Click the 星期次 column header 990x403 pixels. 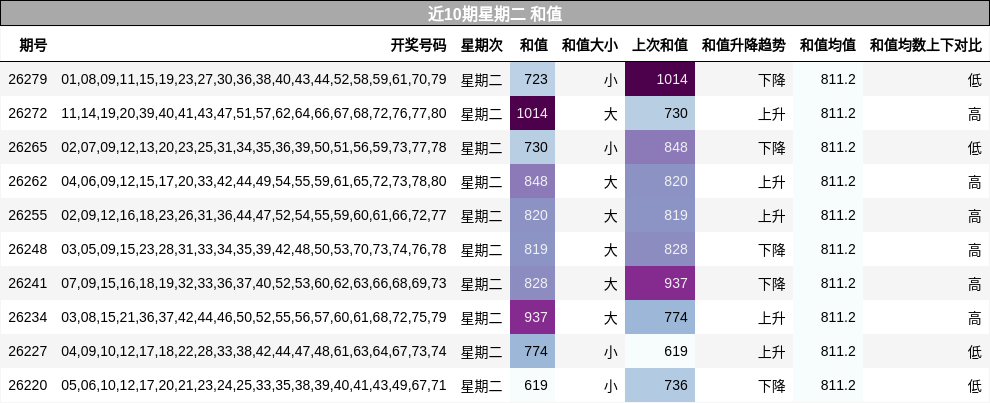coord(482,45)
